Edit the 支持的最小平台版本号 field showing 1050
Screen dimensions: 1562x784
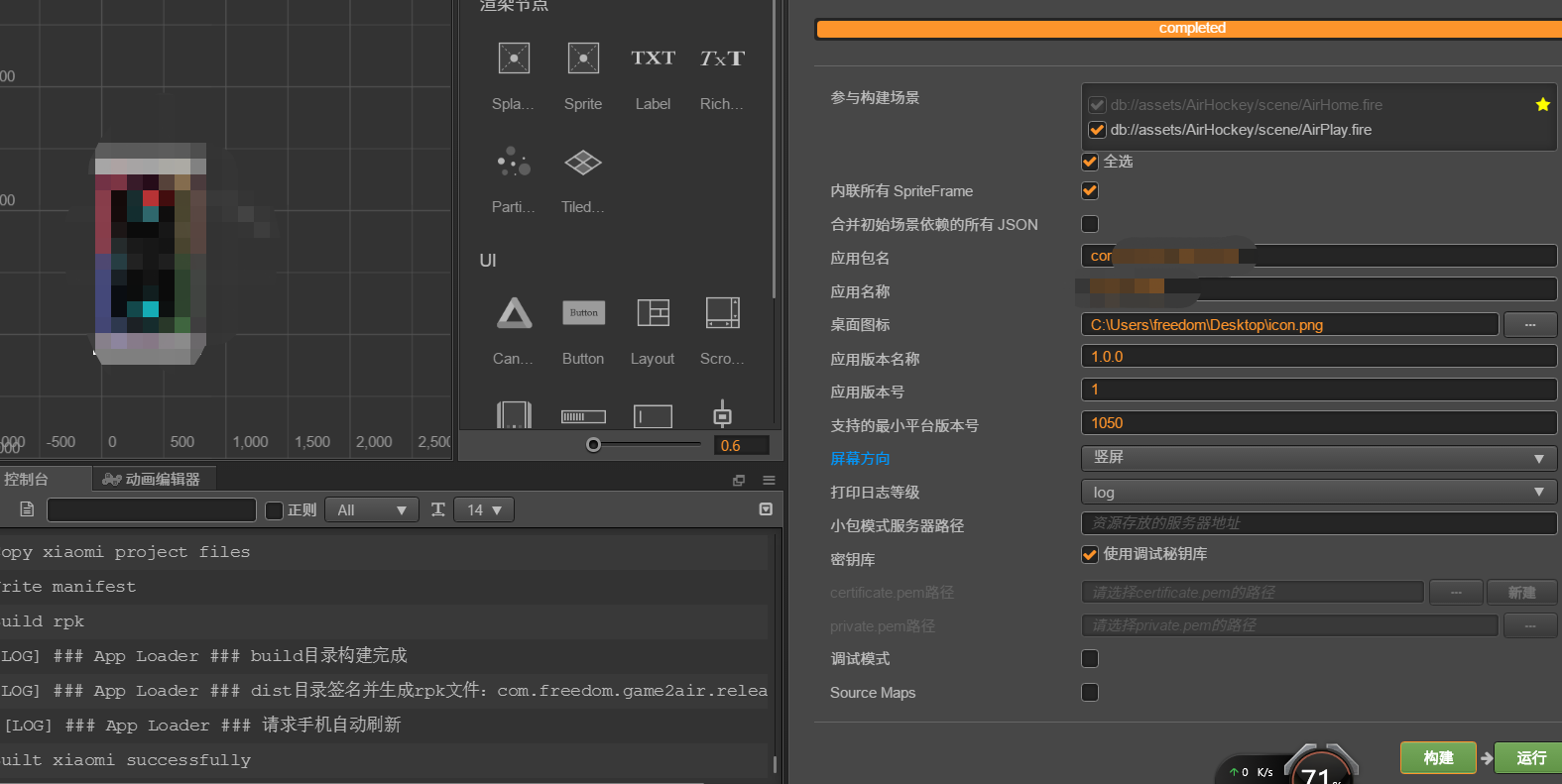point(1319,423)
